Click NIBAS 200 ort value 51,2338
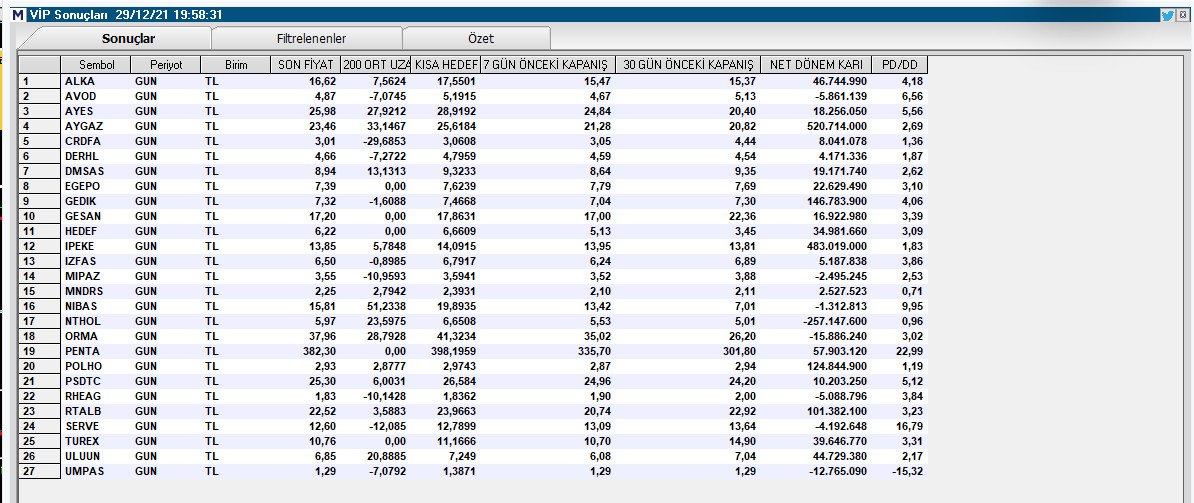The image size is (1194, 503). pyautogui.click(x=388, y=307)
